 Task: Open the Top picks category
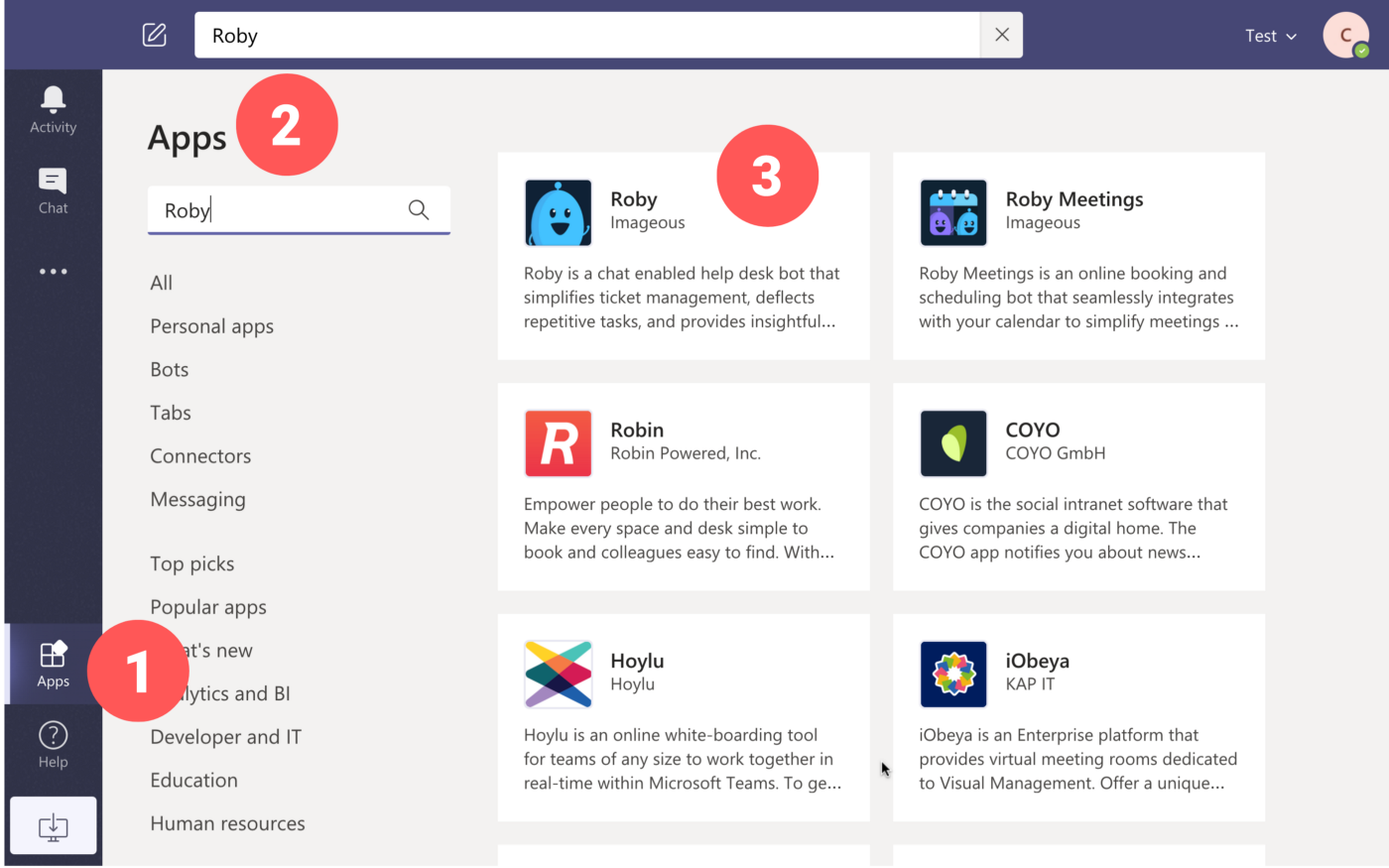tap(192, 563)
